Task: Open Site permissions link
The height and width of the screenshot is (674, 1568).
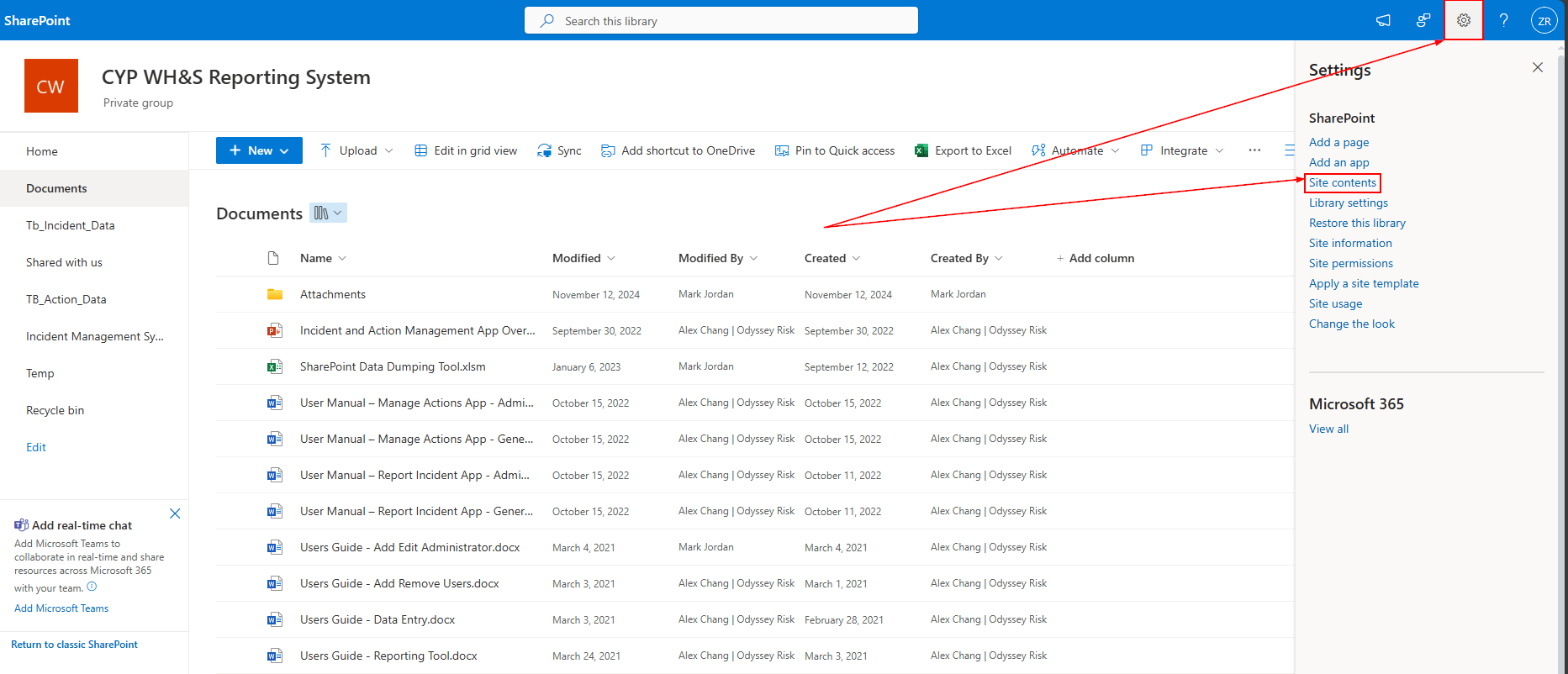Action: (1351, 263)
